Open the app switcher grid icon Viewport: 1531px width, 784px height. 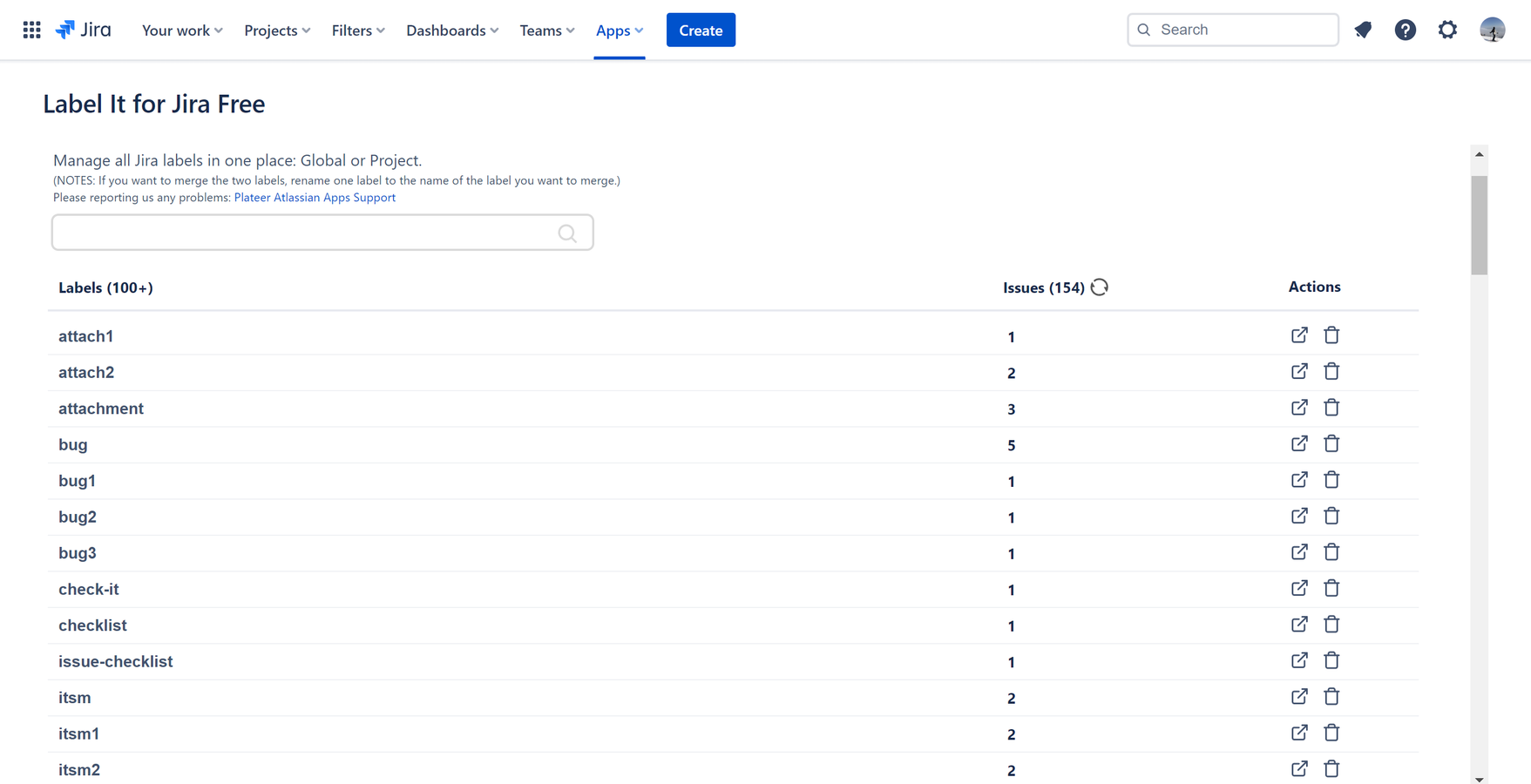point(32,30)
